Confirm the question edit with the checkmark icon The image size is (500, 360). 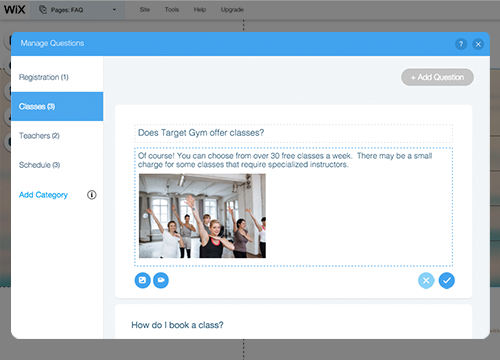(x=447, y=281)
